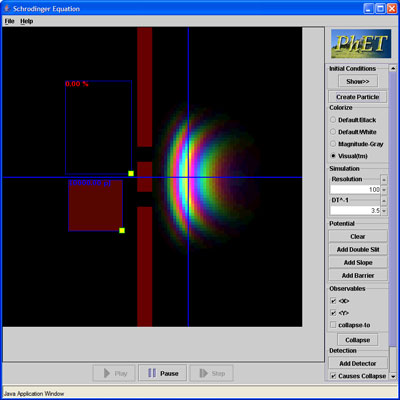The image size is (400, 400).
Task: Click the Play button icon
Action: 107,373
